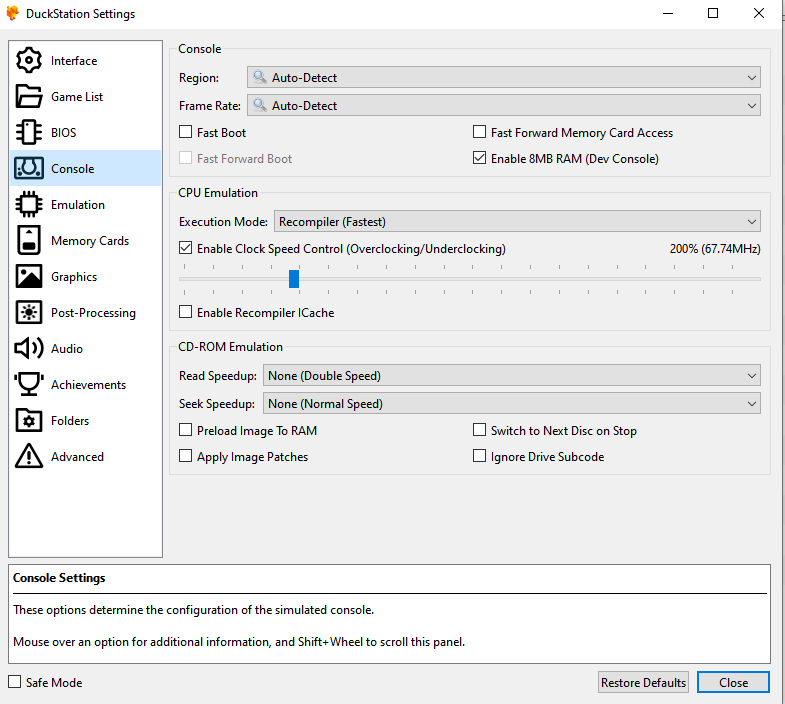Open Memory Cards settings
This screenshot has height=704, width=785.
point(86,241)
